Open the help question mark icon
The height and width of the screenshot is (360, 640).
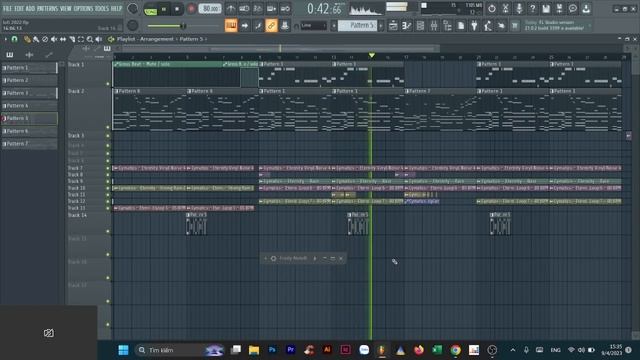pyautogui.click(x=532, y=9)
